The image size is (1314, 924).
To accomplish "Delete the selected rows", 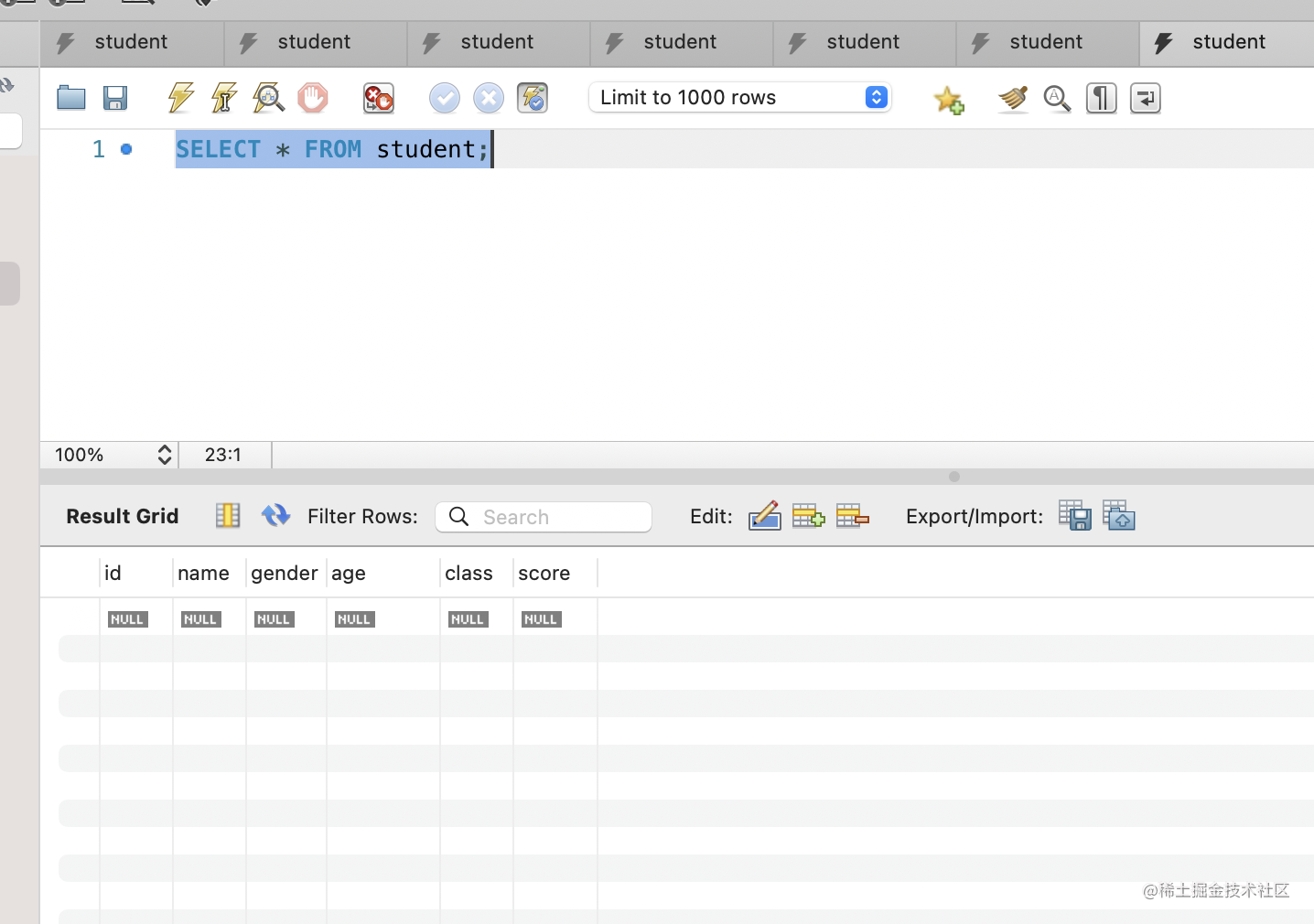I will 852,516.
